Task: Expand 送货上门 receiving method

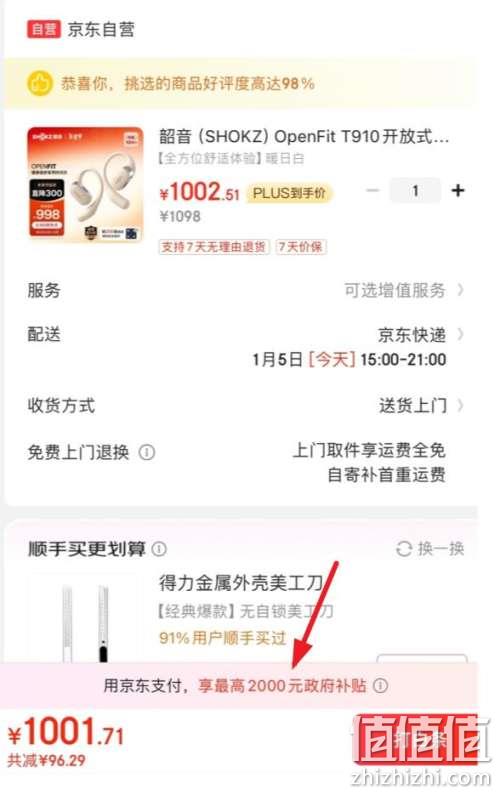Action: coord(421,406)
